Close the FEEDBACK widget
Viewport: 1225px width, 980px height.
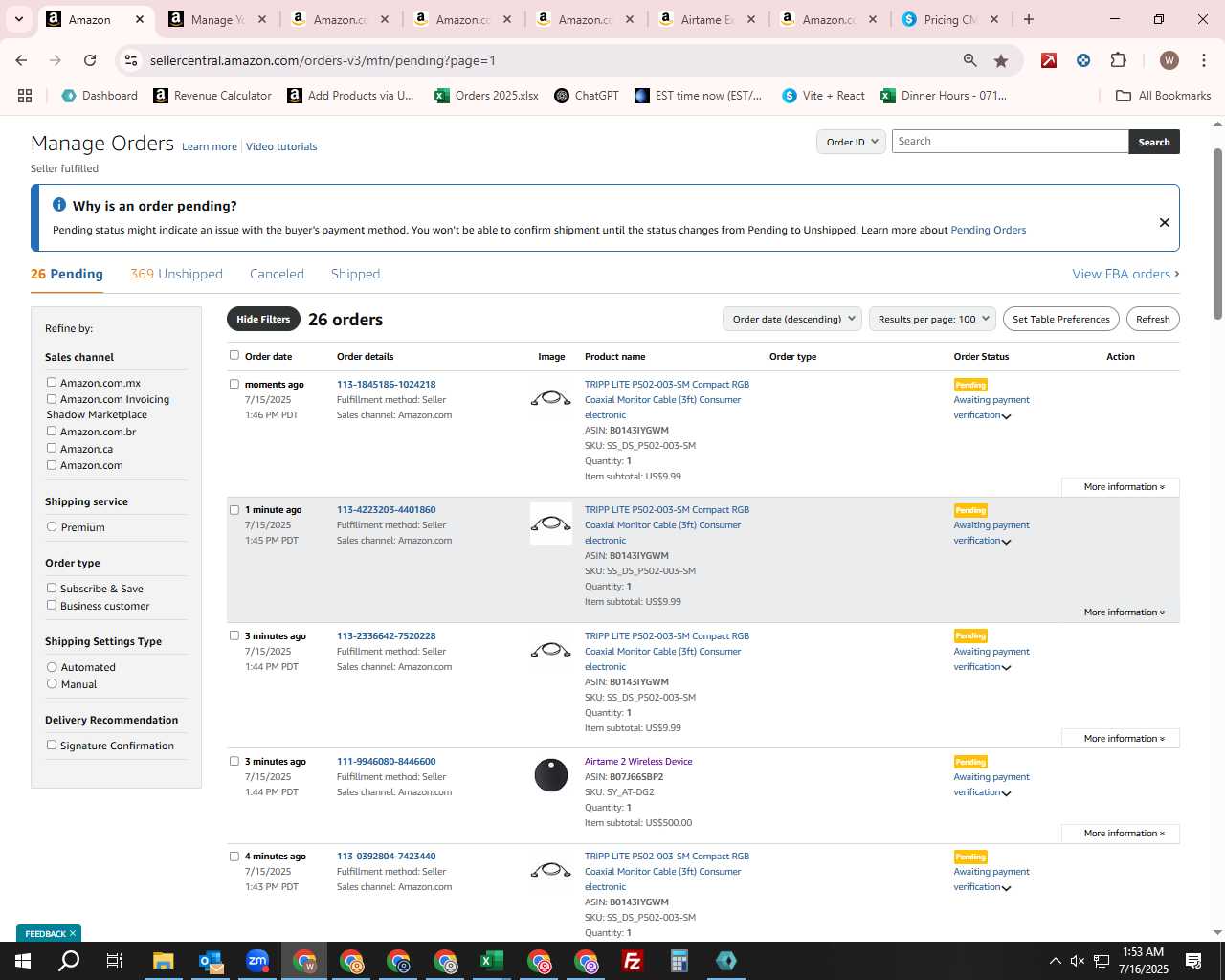pos(73,933)
